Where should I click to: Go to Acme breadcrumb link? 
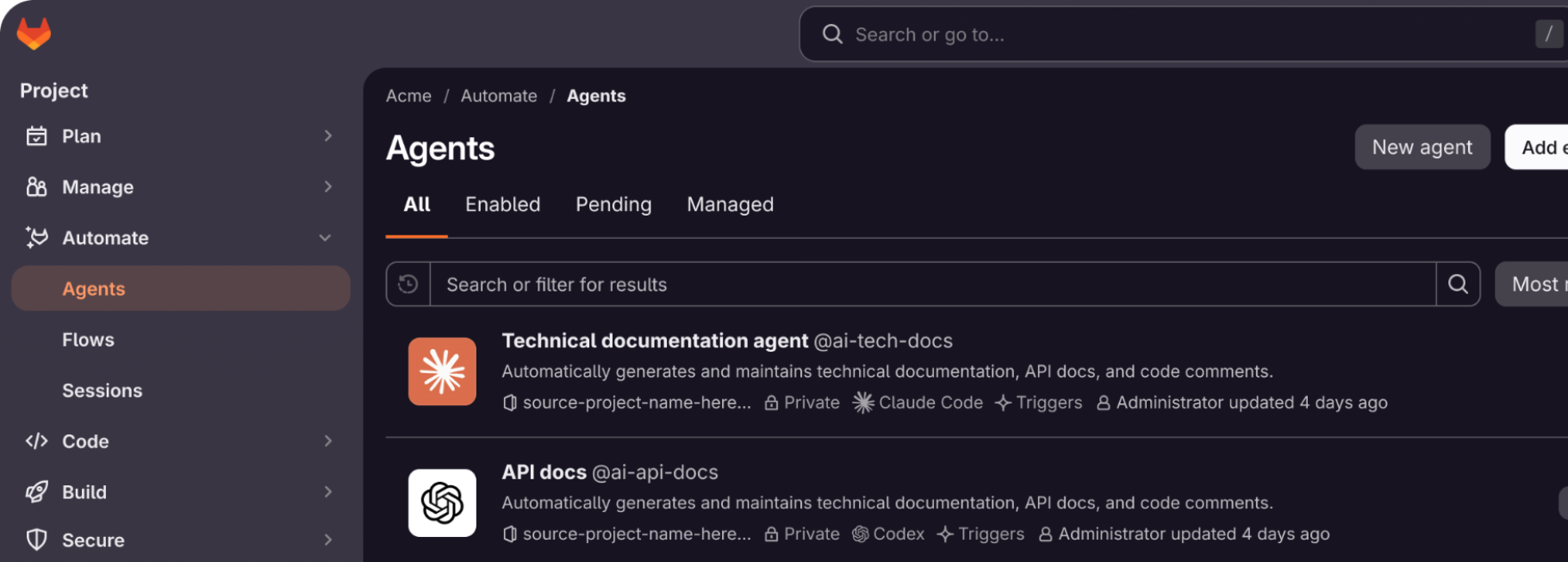click(x=408, y=96)
